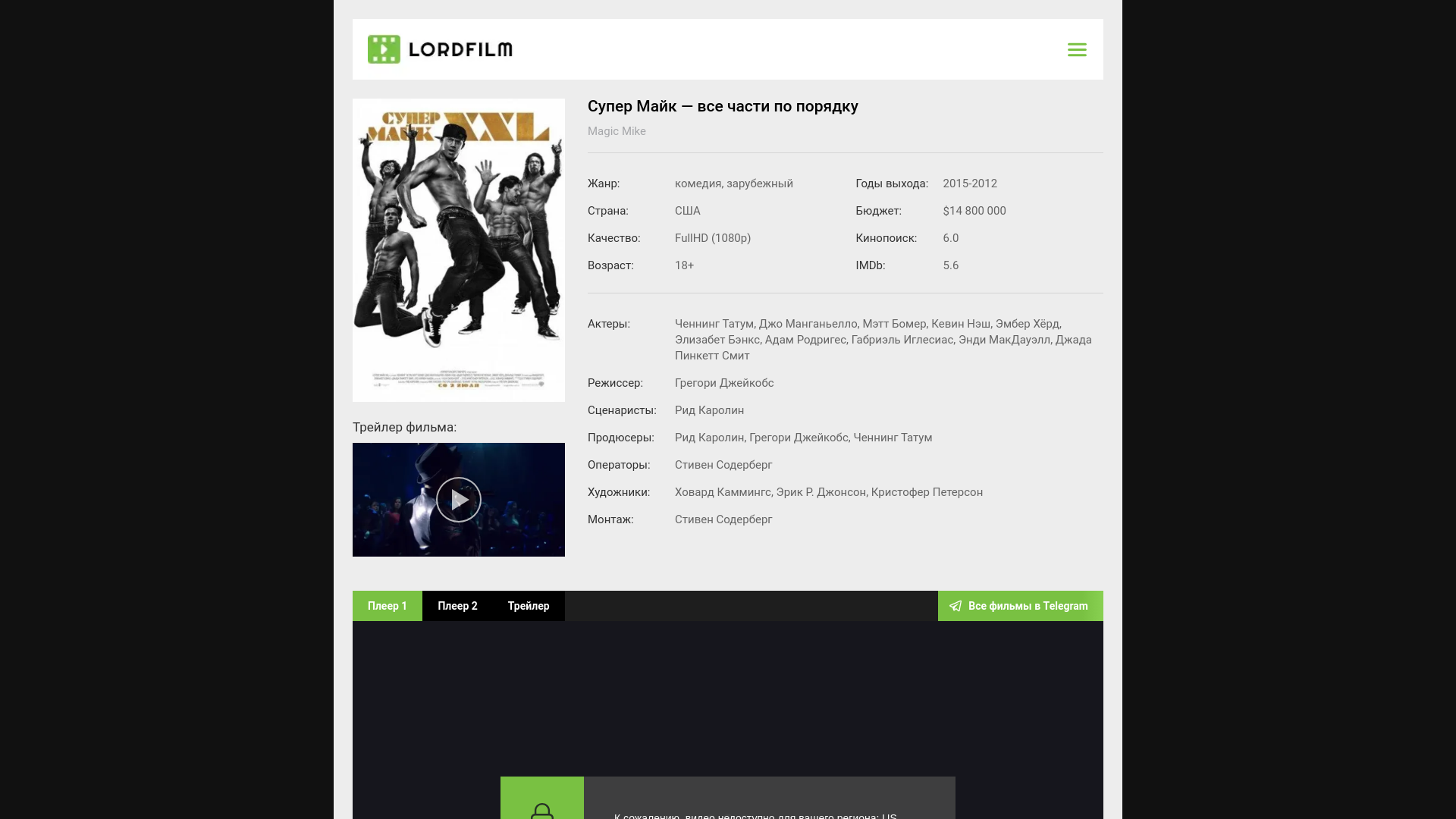Screen dimensions: 1456x819
Task: Click Стивен Содерберг in Операторы row
Action: click(723, 465)
